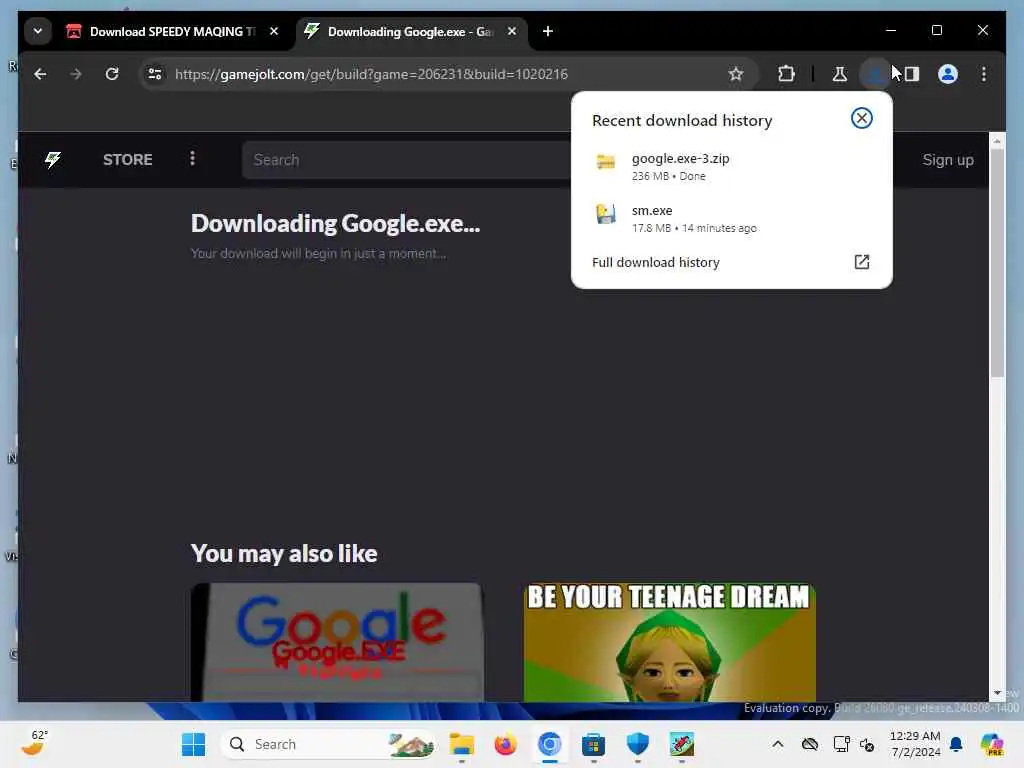Open the Extensions puzzle icon
The width and height of the screenshot is (1024, 768).
click(x=787, y=74)
